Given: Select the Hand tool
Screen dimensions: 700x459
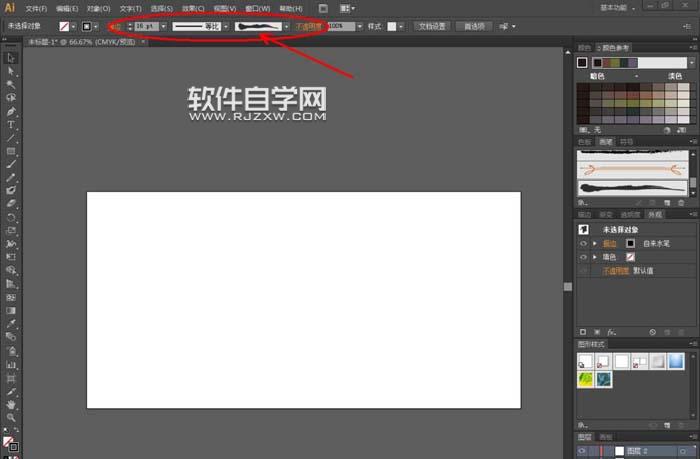Looking at the screenshot, I should [11, 405].
